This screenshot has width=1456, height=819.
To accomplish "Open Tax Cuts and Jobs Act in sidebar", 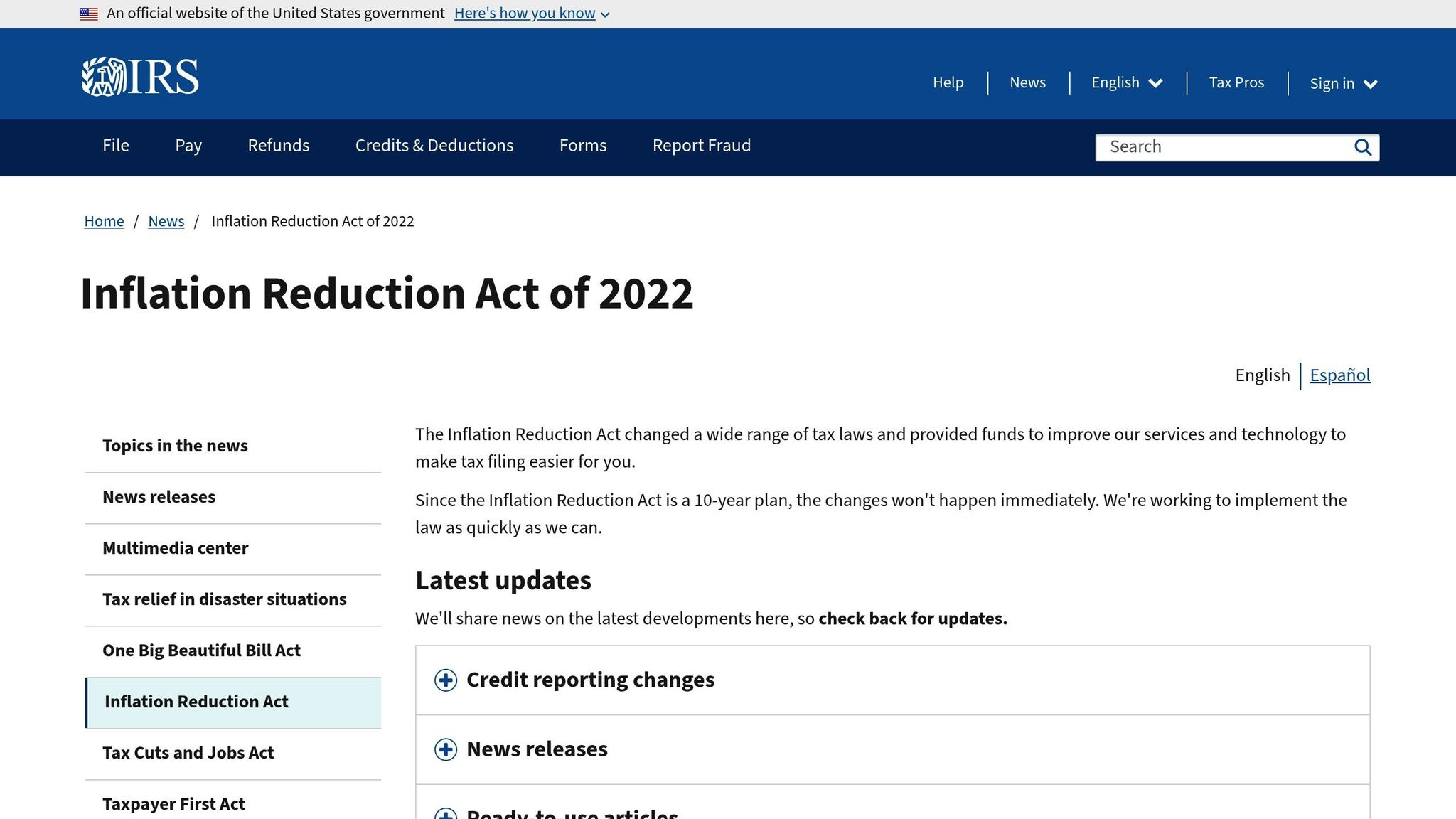I will [x=188, y=752].
